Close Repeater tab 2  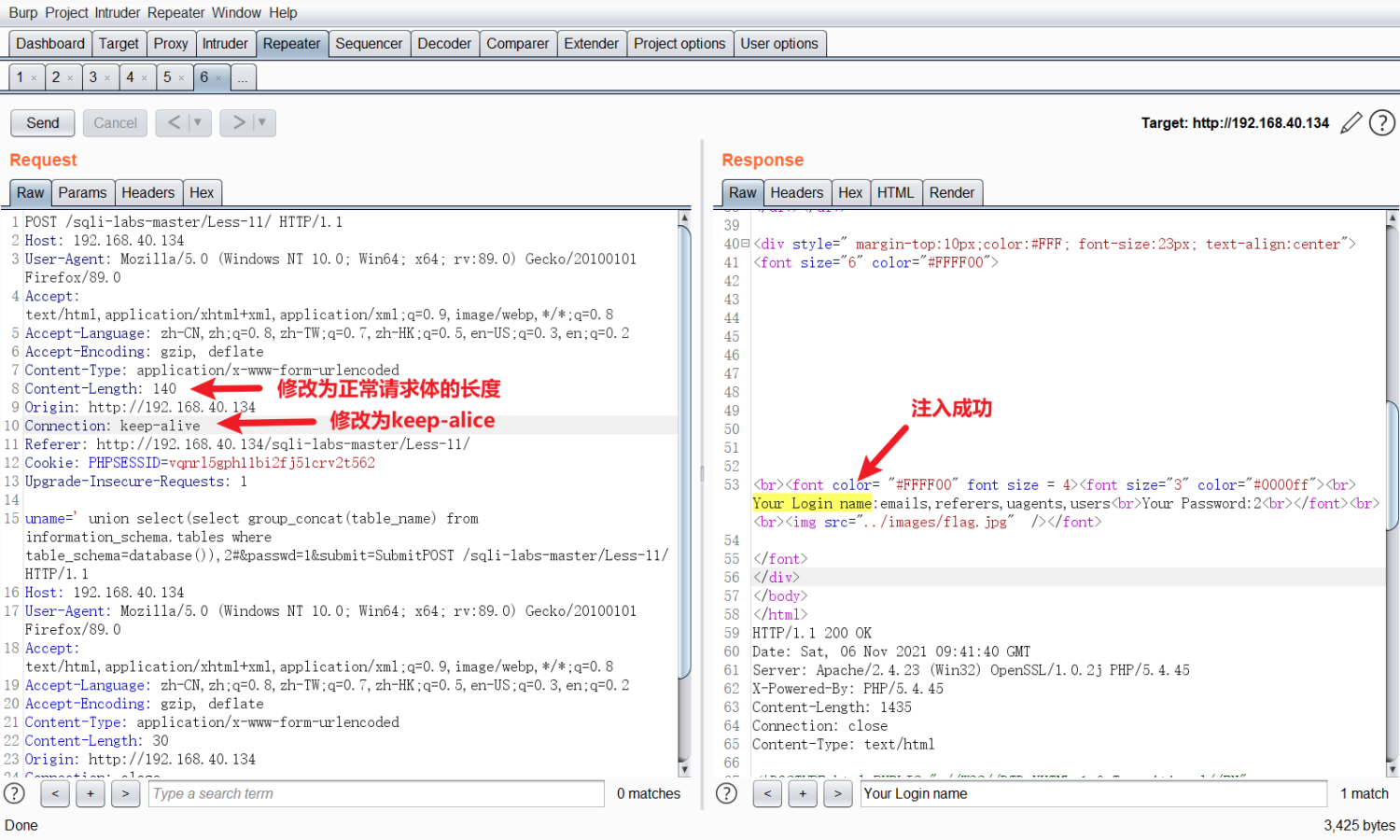click(70, 77)
